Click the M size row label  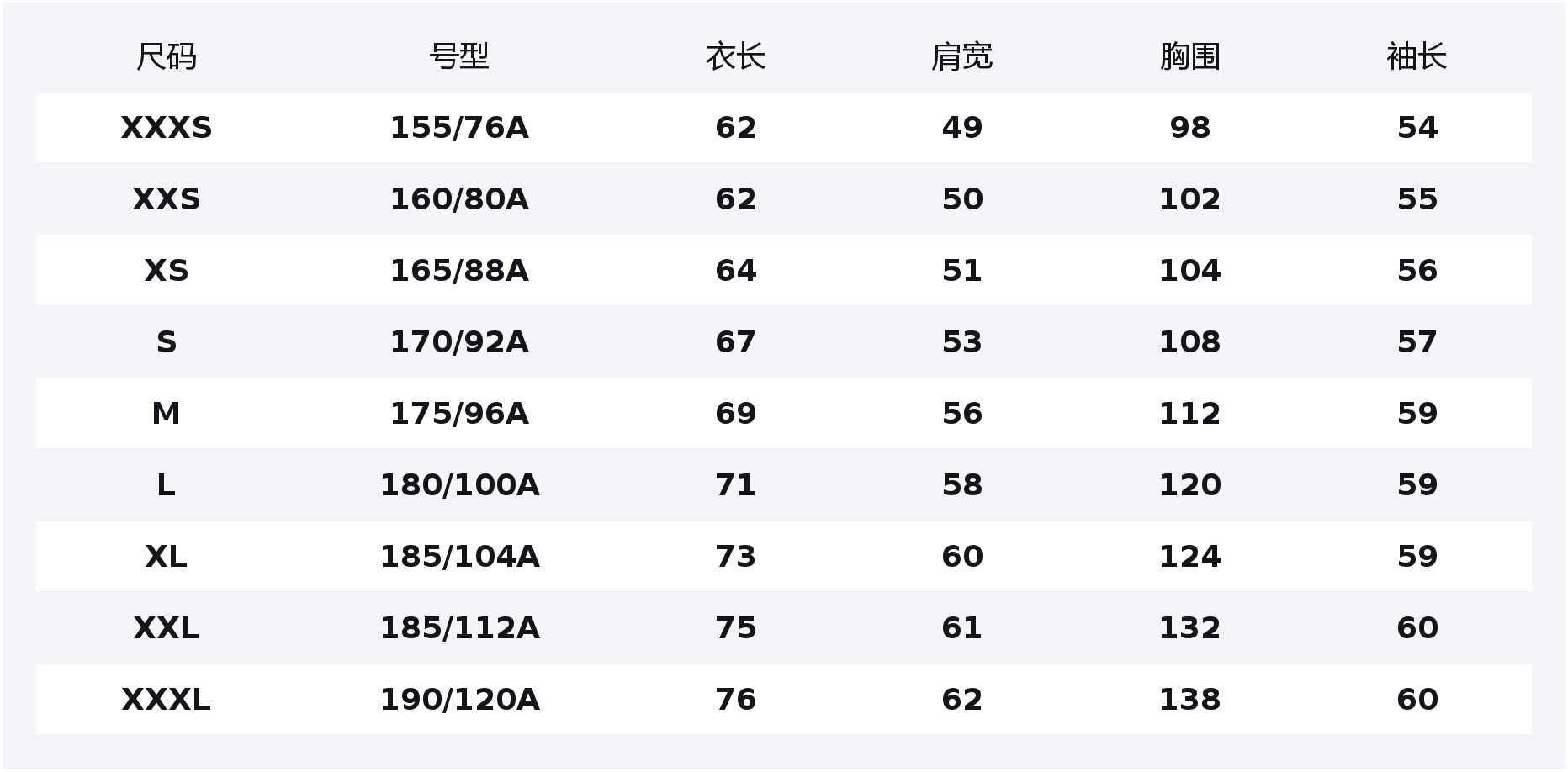pos(167,414)
